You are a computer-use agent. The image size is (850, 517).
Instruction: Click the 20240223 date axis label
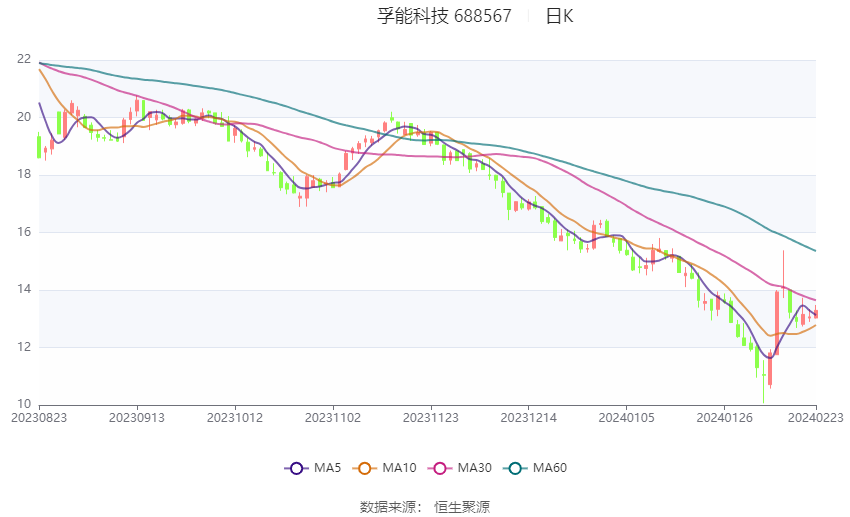tap(815, 418)
